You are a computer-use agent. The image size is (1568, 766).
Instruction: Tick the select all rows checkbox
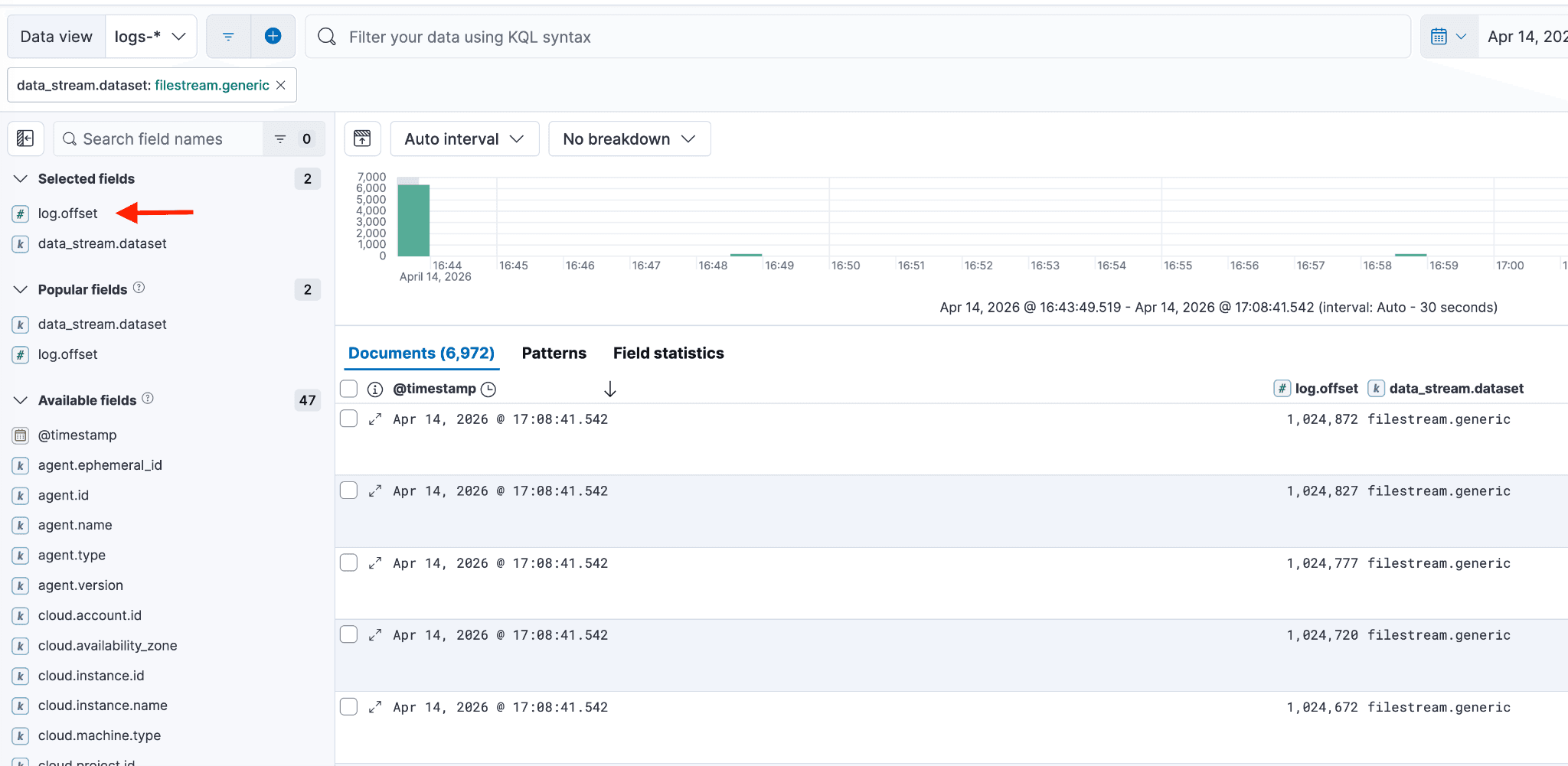click(349, 389)
